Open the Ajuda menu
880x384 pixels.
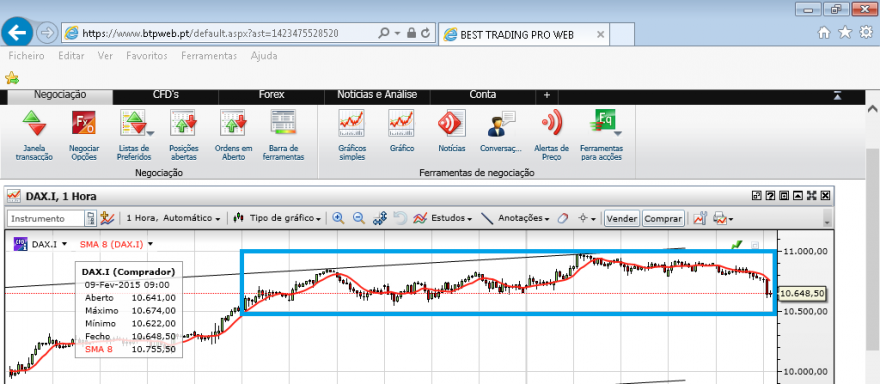264,56
